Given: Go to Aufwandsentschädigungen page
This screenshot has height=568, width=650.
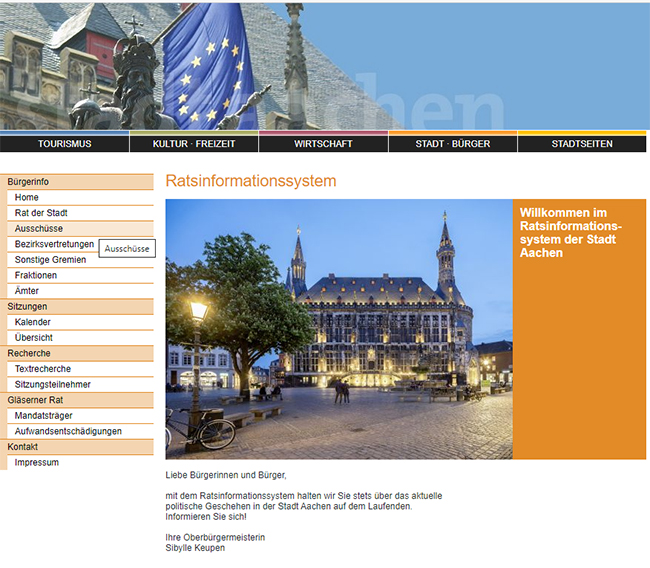Looking at the screenshot, I should click(68, 431).
